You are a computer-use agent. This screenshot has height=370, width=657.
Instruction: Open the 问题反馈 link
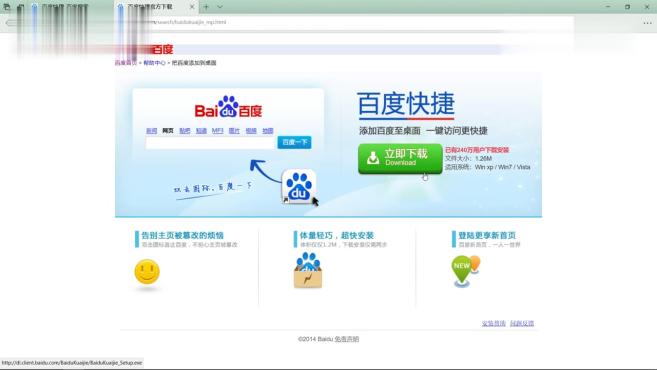click(x=522, y=323)
